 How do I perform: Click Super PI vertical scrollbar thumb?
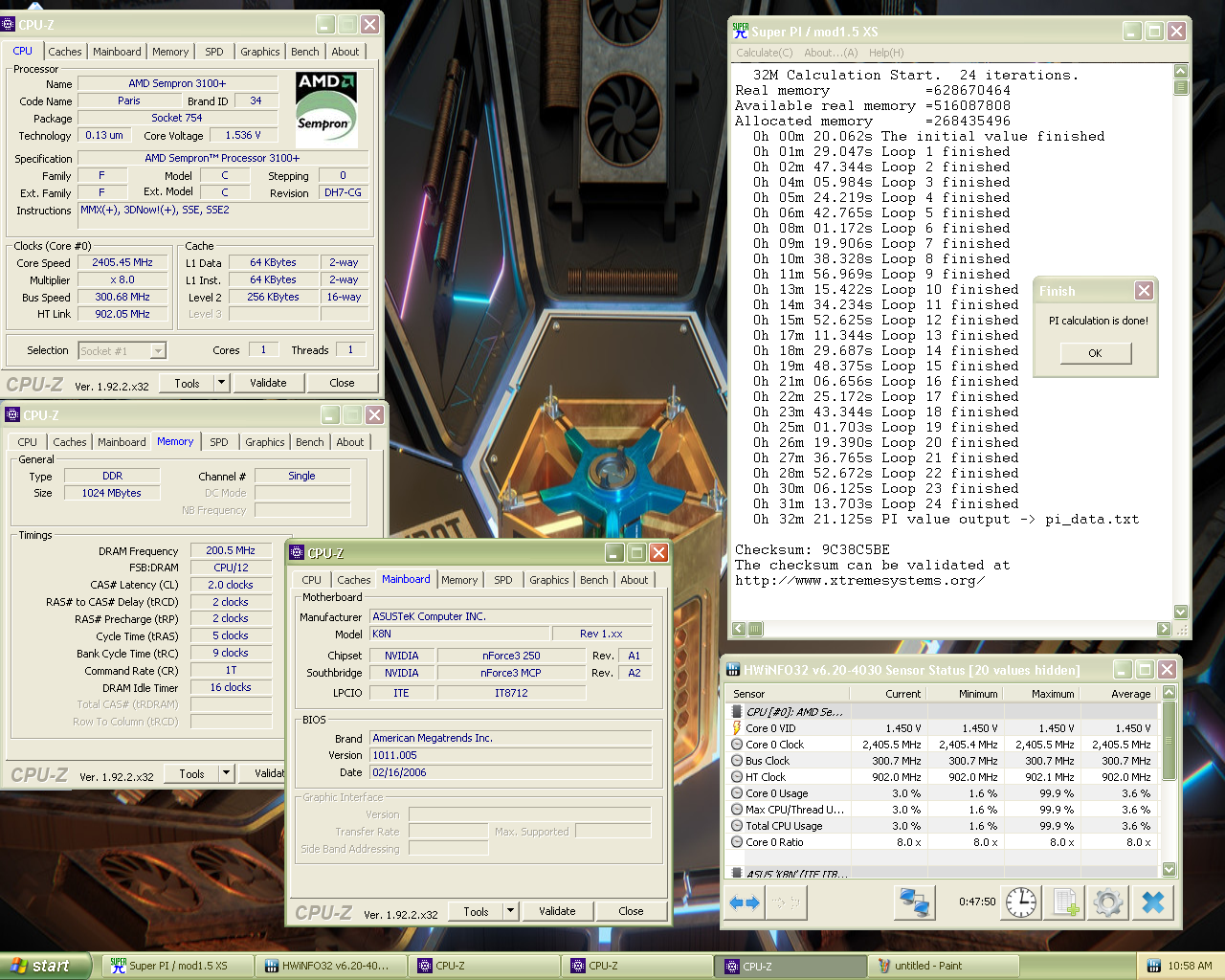coord(1181,87)
